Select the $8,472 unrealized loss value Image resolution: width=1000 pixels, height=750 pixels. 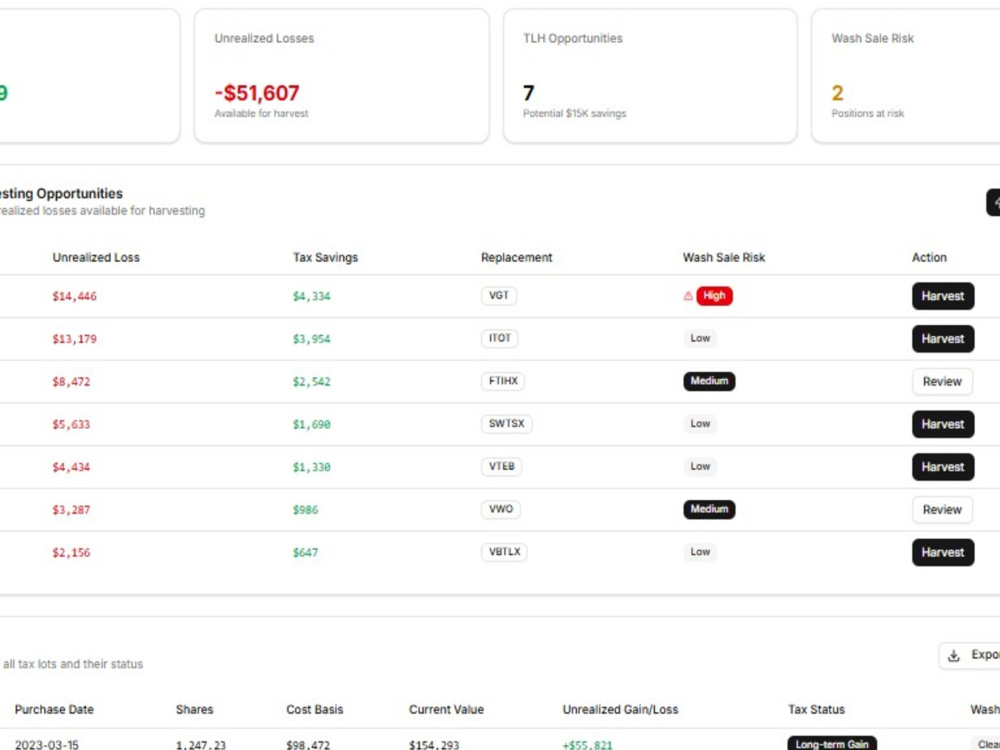coord(71,382)
